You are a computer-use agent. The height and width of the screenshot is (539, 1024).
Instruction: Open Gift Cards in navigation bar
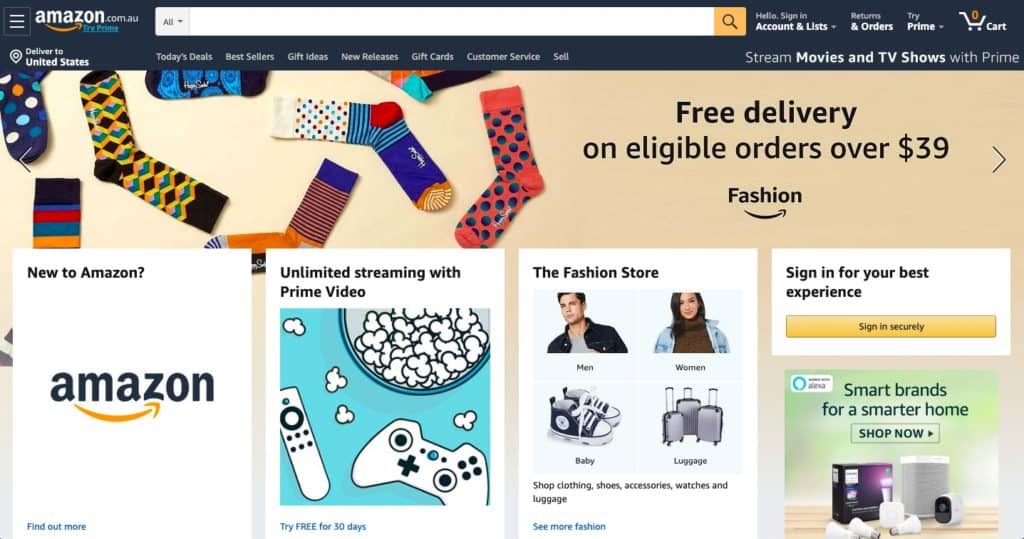432,57
